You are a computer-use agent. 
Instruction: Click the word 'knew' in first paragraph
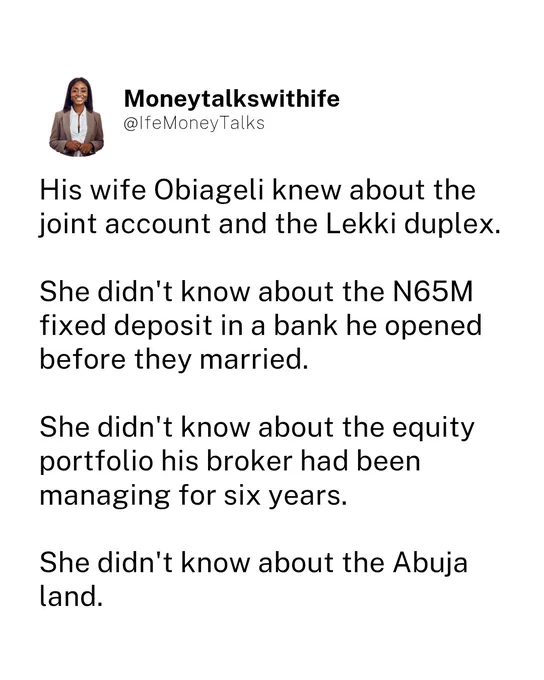click(307, 191)
